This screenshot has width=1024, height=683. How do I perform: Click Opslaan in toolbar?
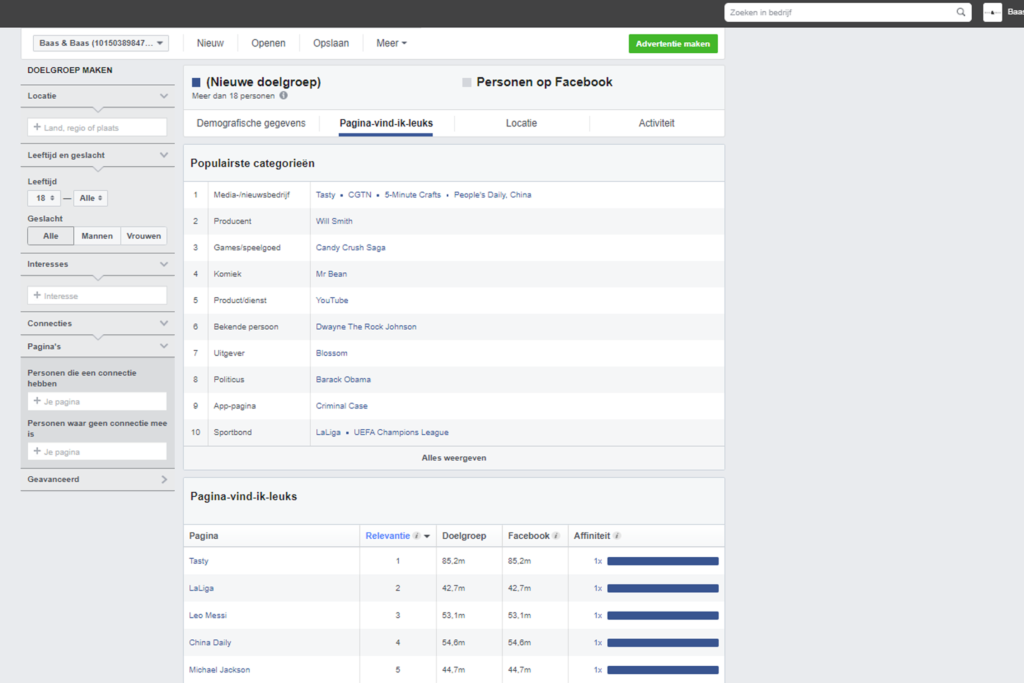pos(330,43)
